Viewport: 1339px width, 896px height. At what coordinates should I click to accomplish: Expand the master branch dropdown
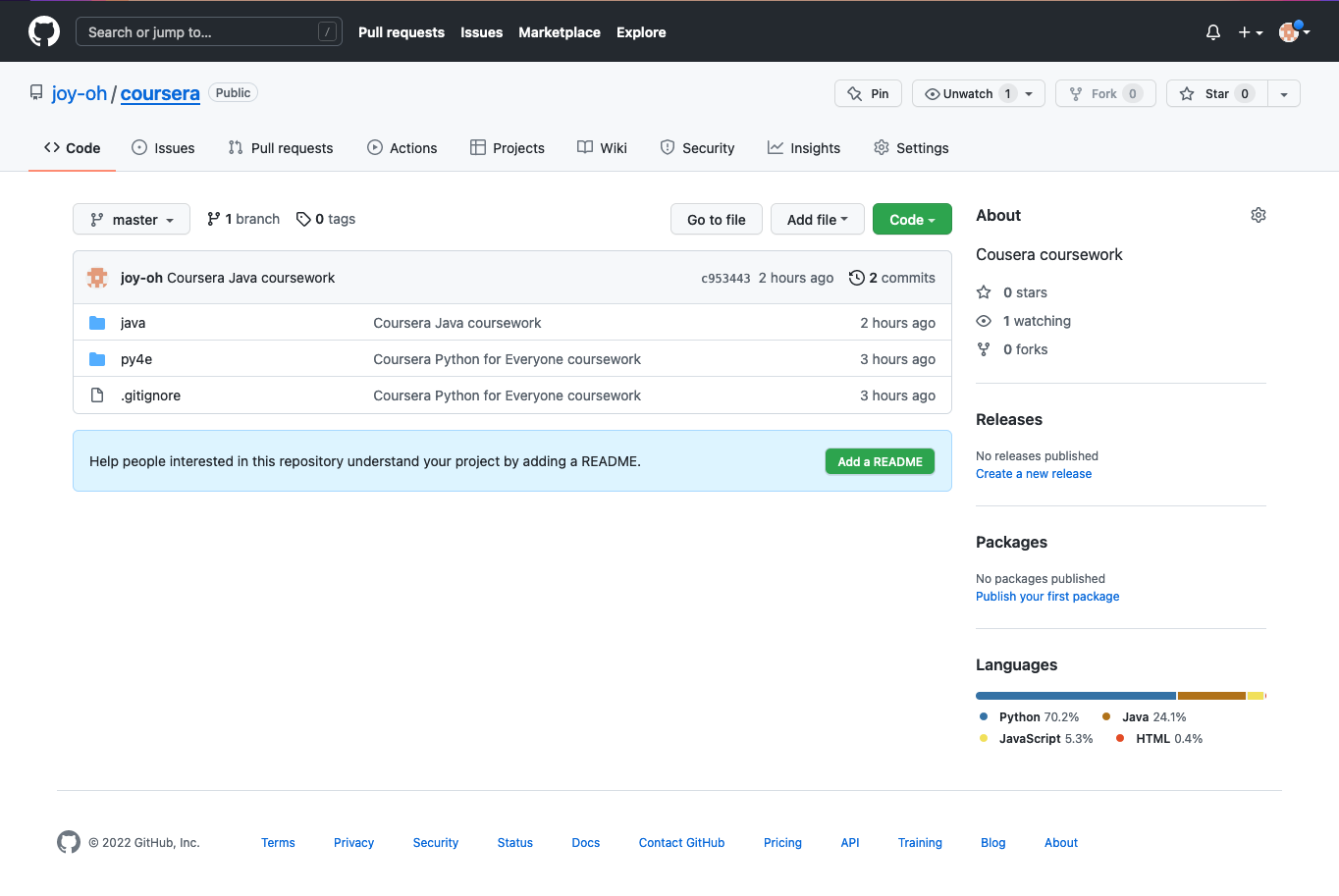(x=132, y=220)
